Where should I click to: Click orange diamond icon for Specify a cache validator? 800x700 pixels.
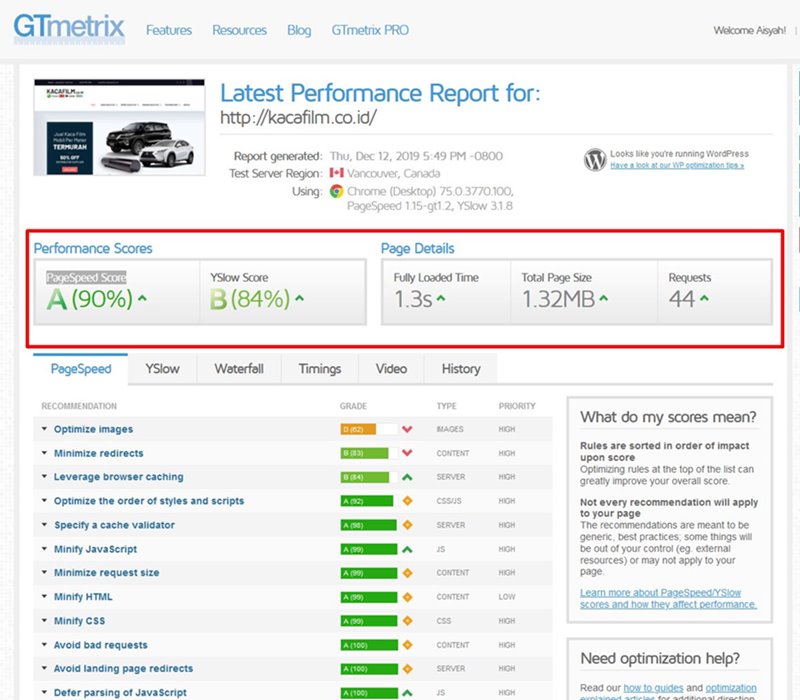pyautogui.click(x=408, y=525)
